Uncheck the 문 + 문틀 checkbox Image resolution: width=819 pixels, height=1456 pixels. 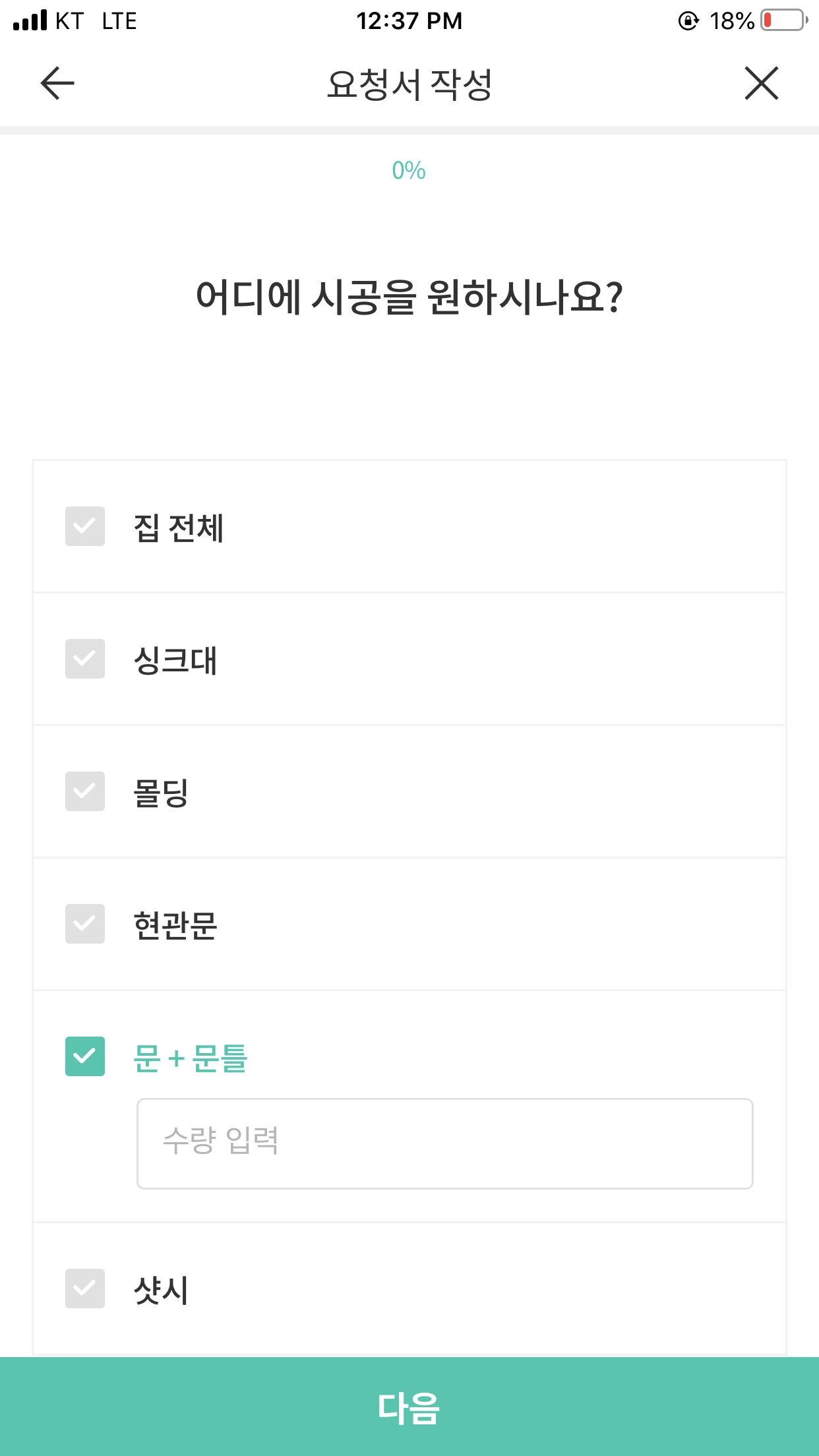(x=85, y=1056)
